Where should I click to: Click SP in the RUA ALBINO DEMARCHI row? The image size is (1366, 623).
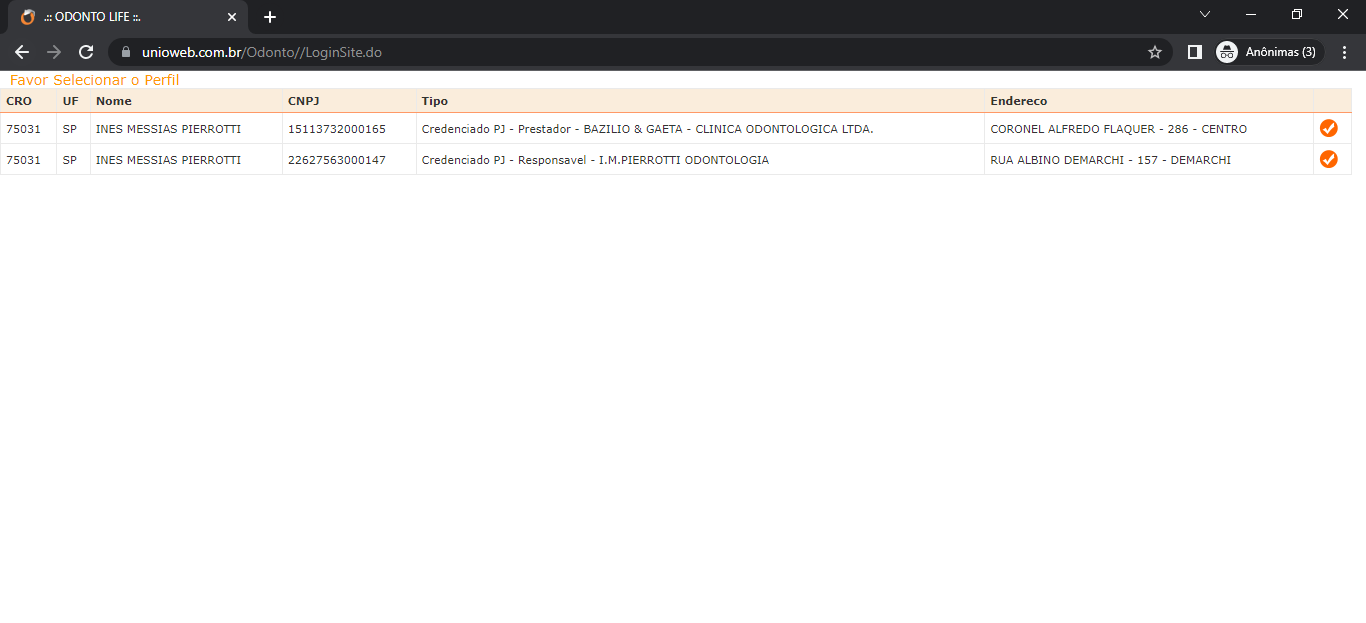coord(70,160)
